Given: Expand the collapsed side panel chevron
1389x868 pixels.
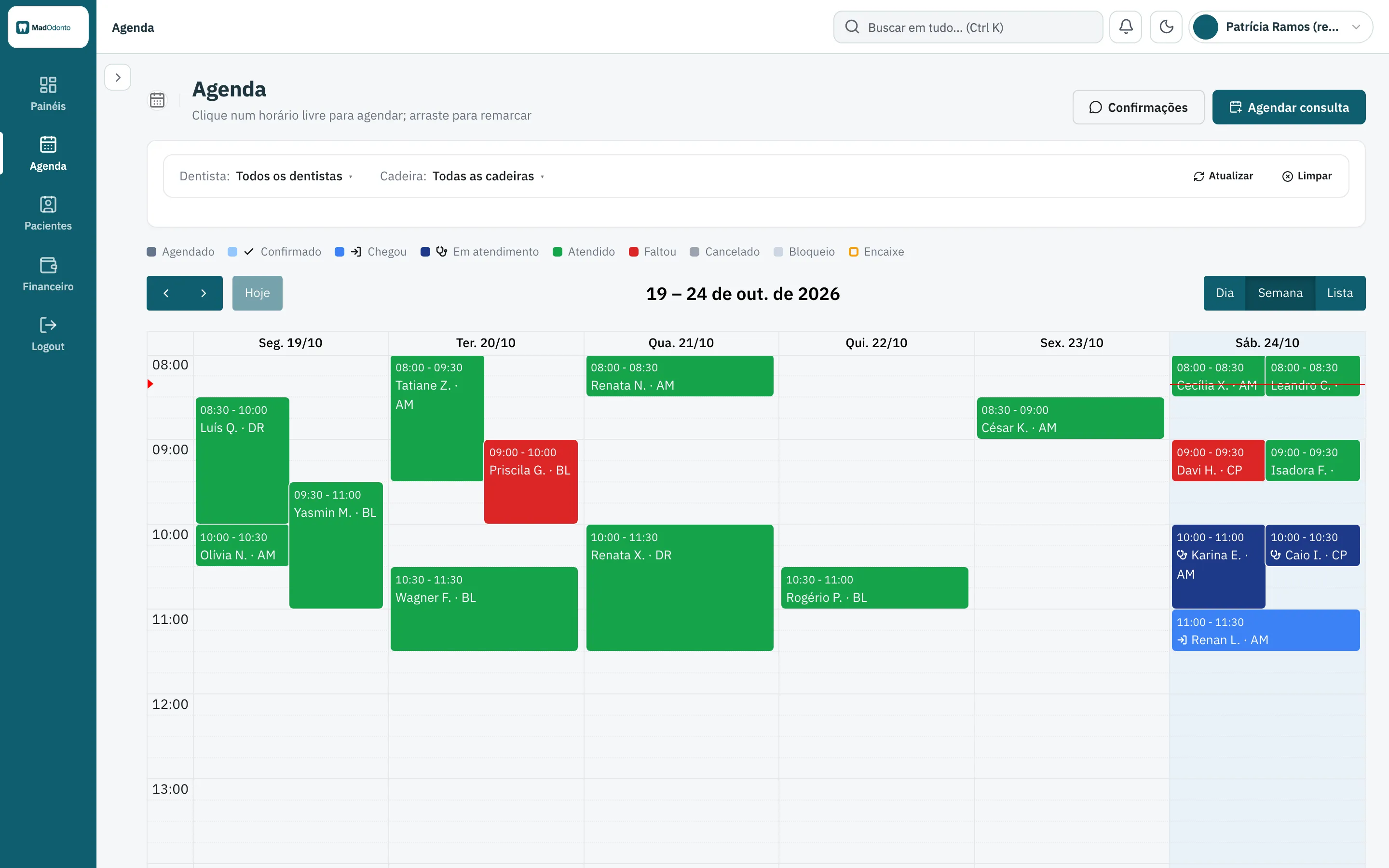Looking at the screenshot, I should tap(118, 78).
